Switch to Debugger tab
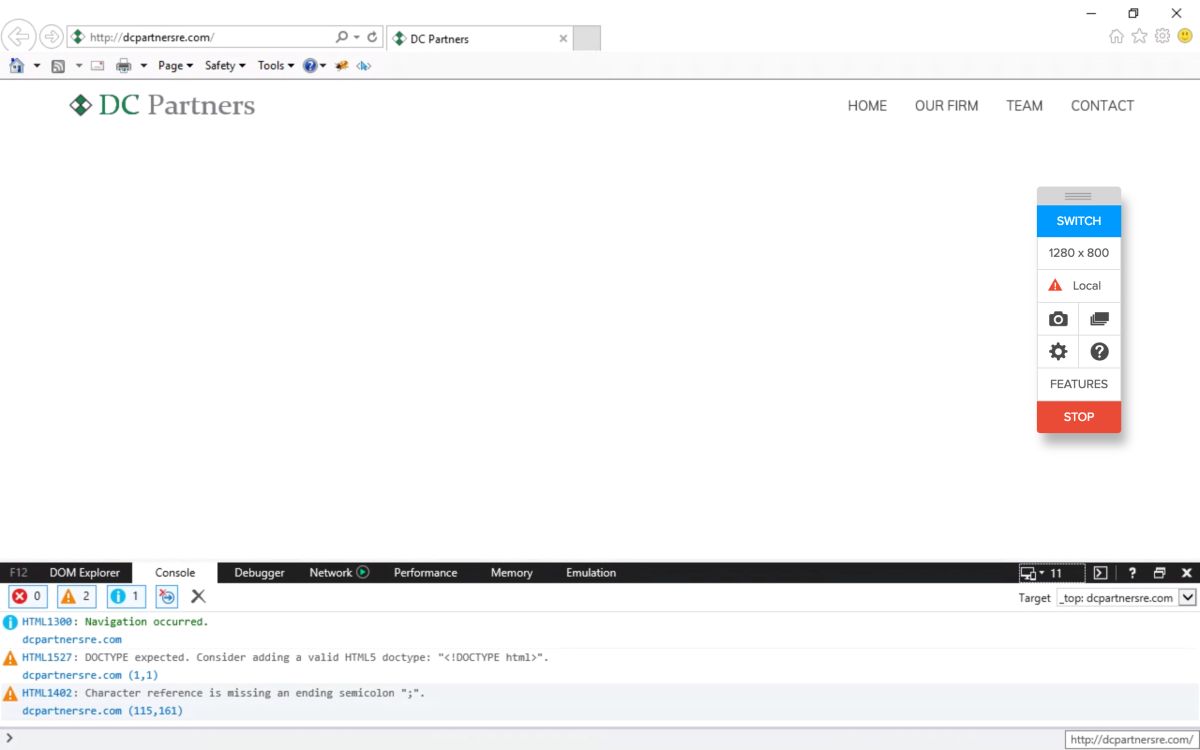Image resolution: width=1200 pixels, height=750 pixels. click(x=259, y=573)
